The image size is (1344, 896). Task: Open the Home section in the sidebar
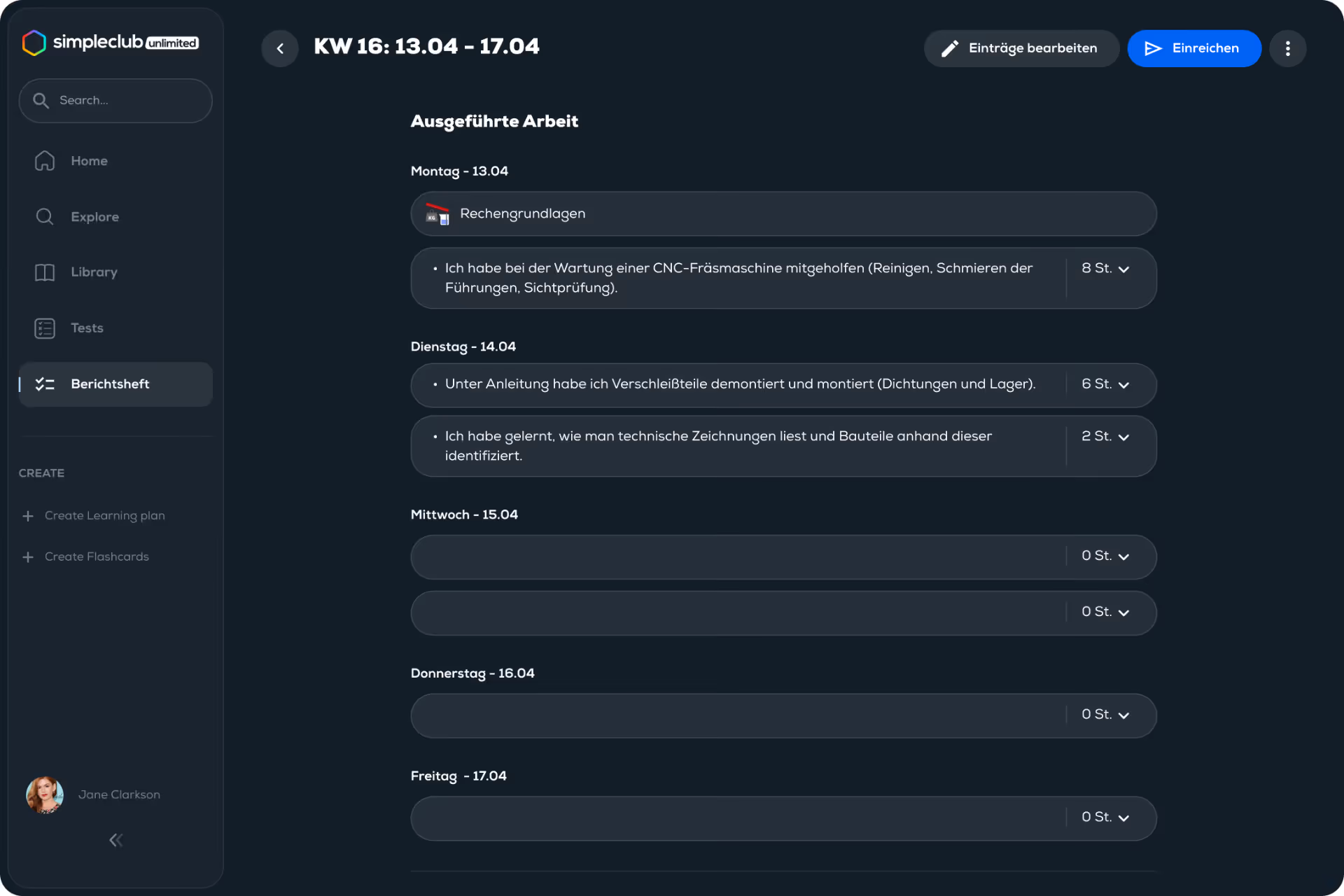[x=89, y=160]
